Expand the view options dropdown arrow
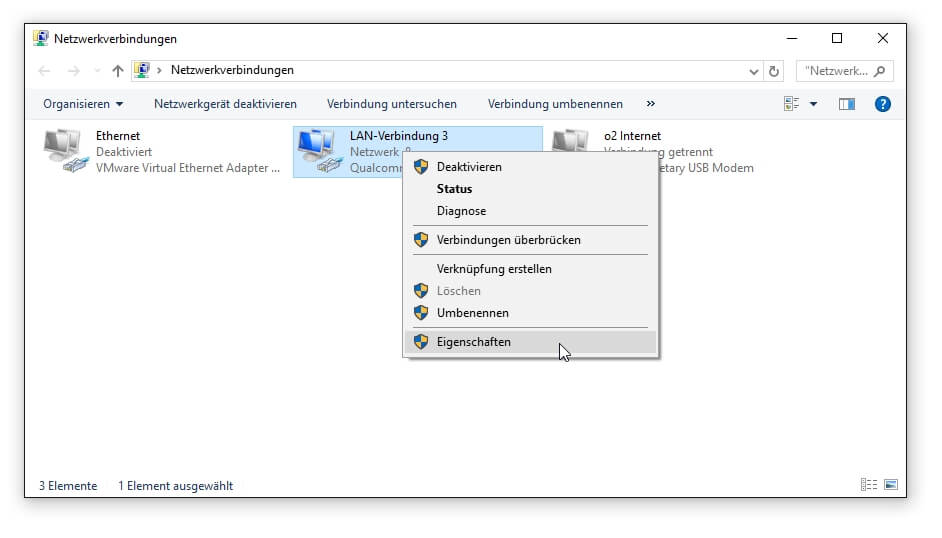942x538 pixels. 813,104
